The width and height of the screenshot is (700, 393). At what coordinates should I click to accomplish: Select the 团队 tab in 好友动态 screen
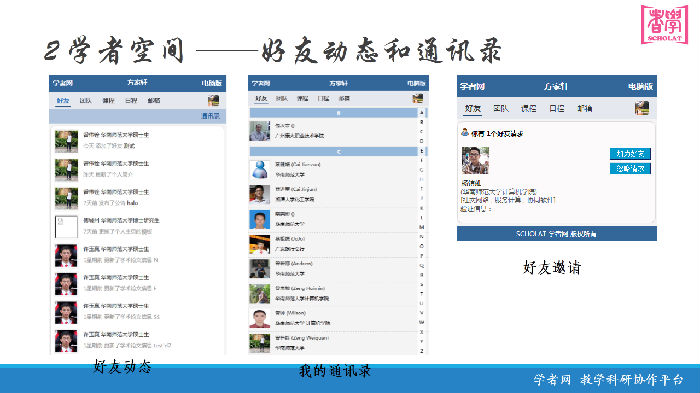86,101
